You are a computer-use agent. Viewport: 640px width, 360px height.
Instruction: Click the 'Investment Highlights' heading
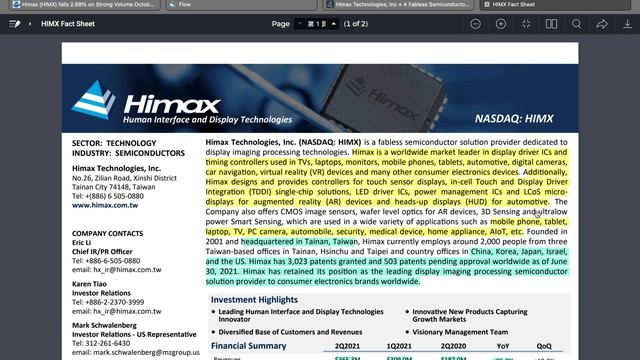(x=254, y=300)
